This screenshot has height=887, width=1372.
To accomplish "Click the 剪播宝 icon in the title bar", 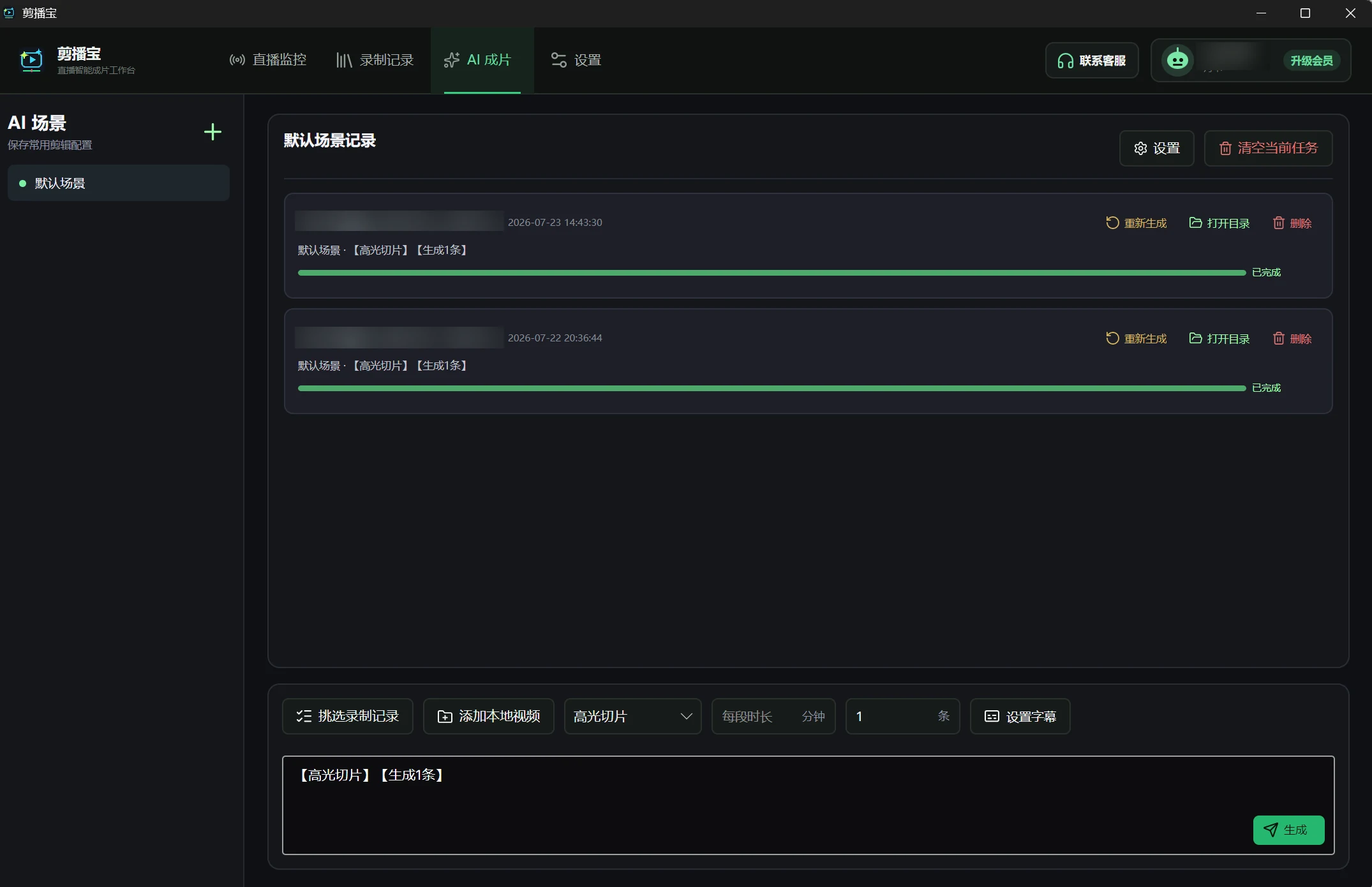I will (9, 13).
